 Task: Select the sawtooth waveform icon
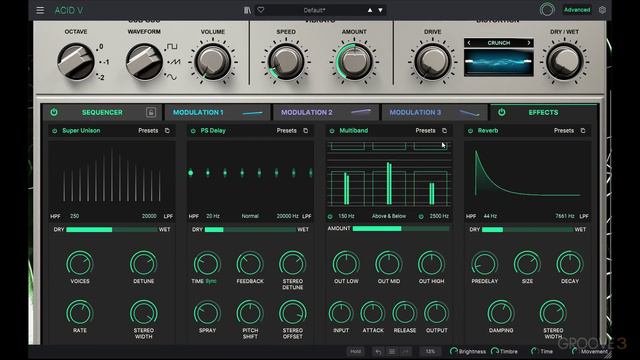175,62
